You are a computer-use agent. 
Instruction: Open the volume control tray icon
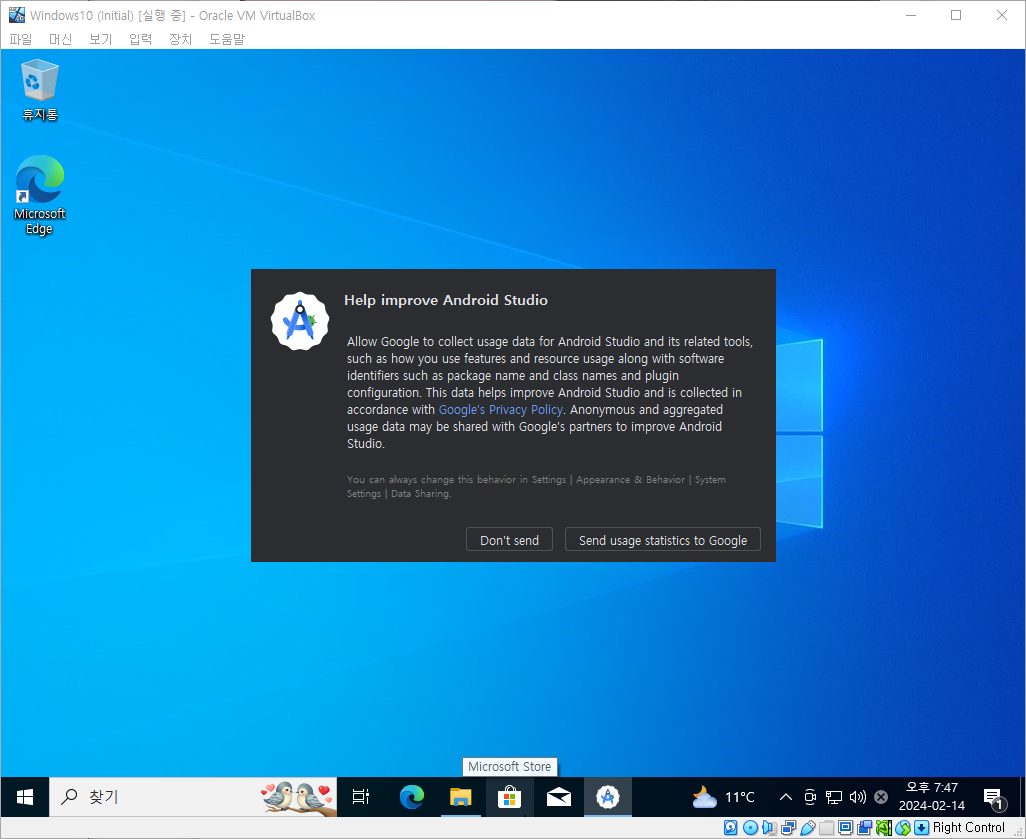point(857,796)
